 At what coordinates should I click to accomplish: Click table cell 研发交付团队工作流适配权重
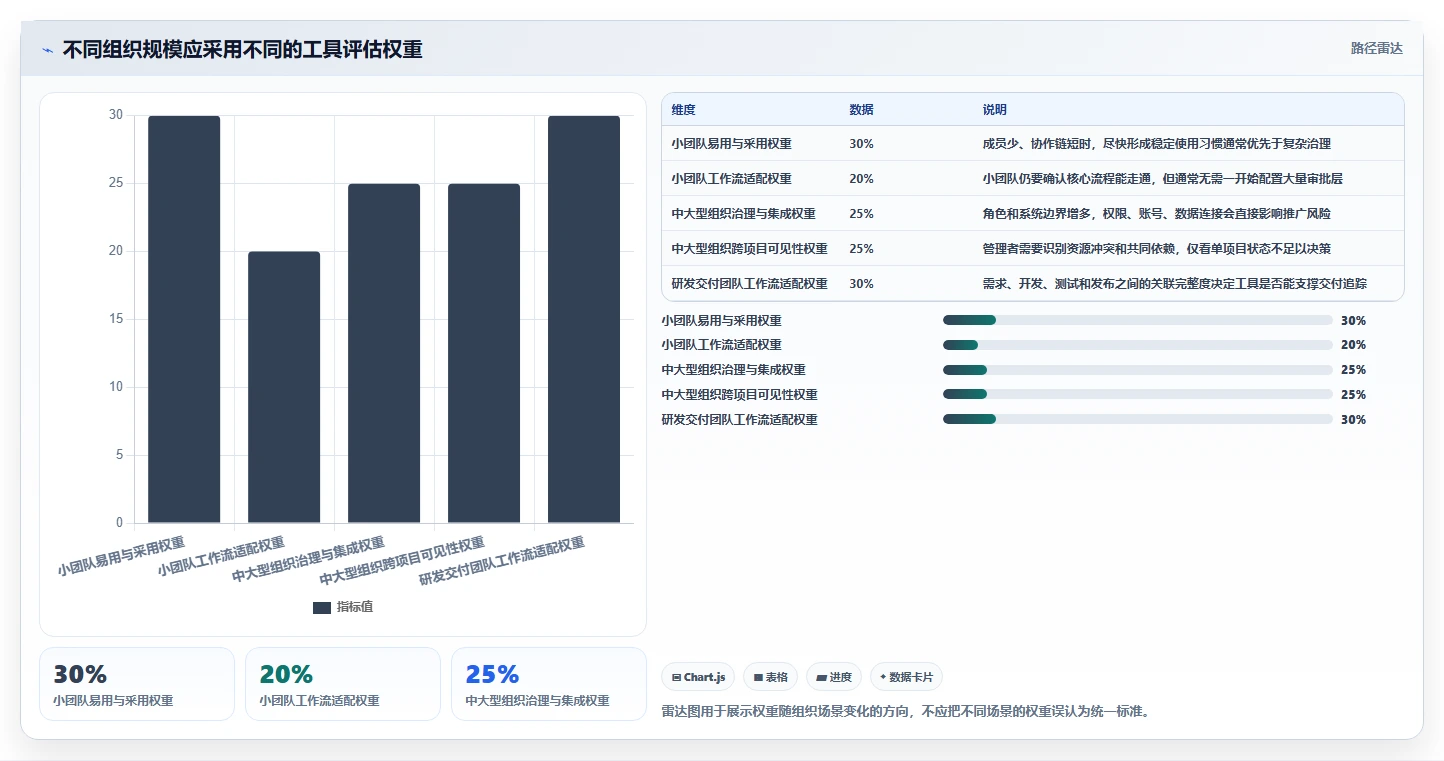(x=750, y=284)
